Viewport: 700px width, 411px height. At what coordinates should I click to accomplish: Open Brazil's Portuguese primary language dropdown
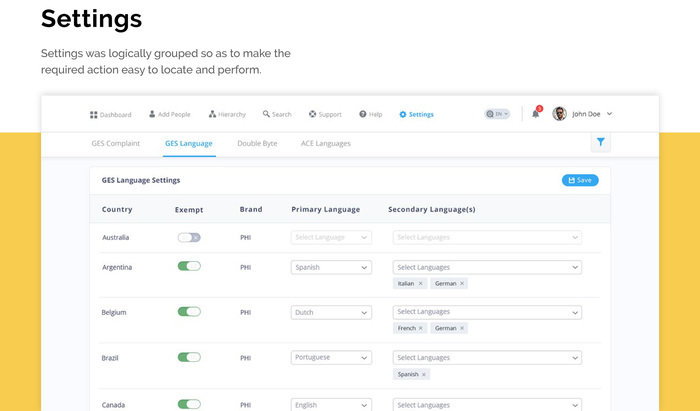(x=331, y=357)
